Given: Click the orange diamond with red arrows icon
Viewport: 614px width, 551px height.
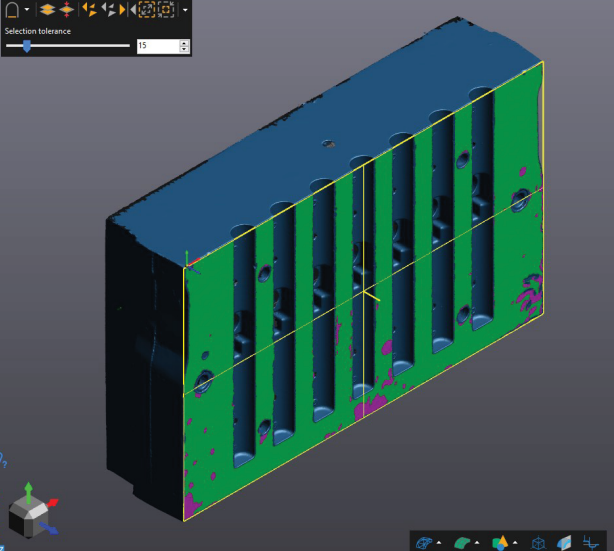Looking at the screenshot, I should tap(67, 10).
